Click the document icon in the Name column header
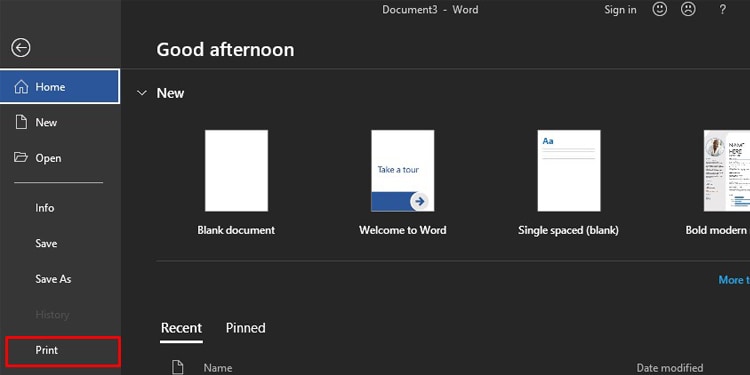750x375 pixels. [177, 367]
